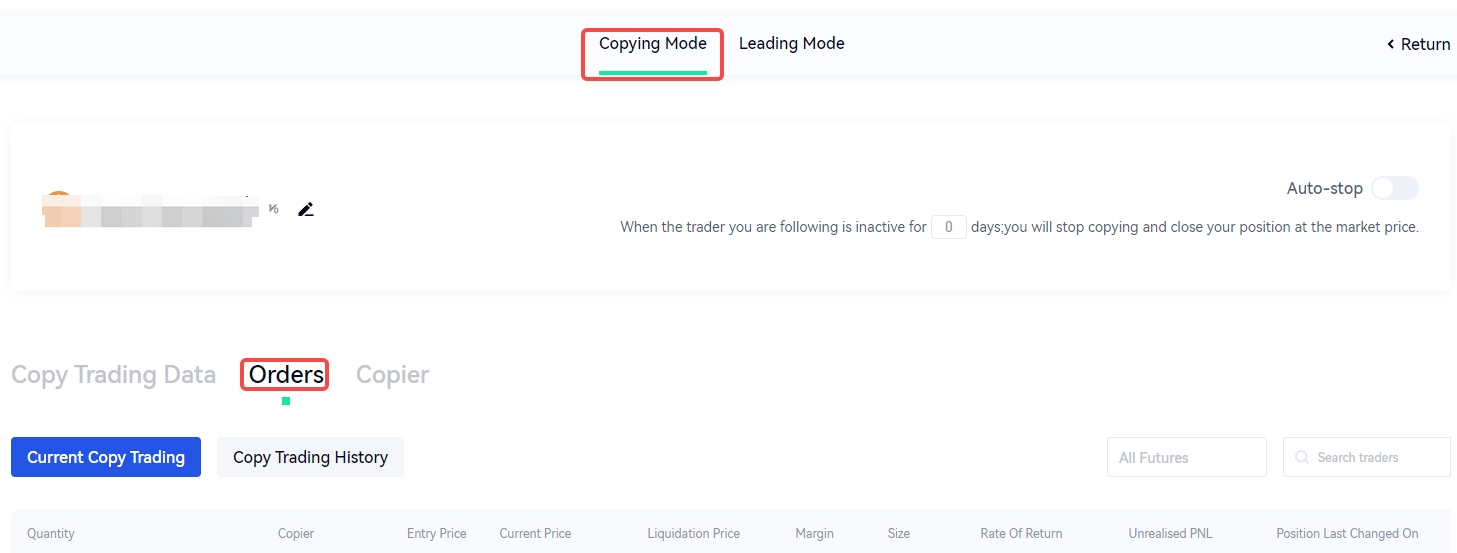This screenshot has height=553, width=1457.
Task: Click the Unrealised PNL column header
Action: pos(1170,534)
